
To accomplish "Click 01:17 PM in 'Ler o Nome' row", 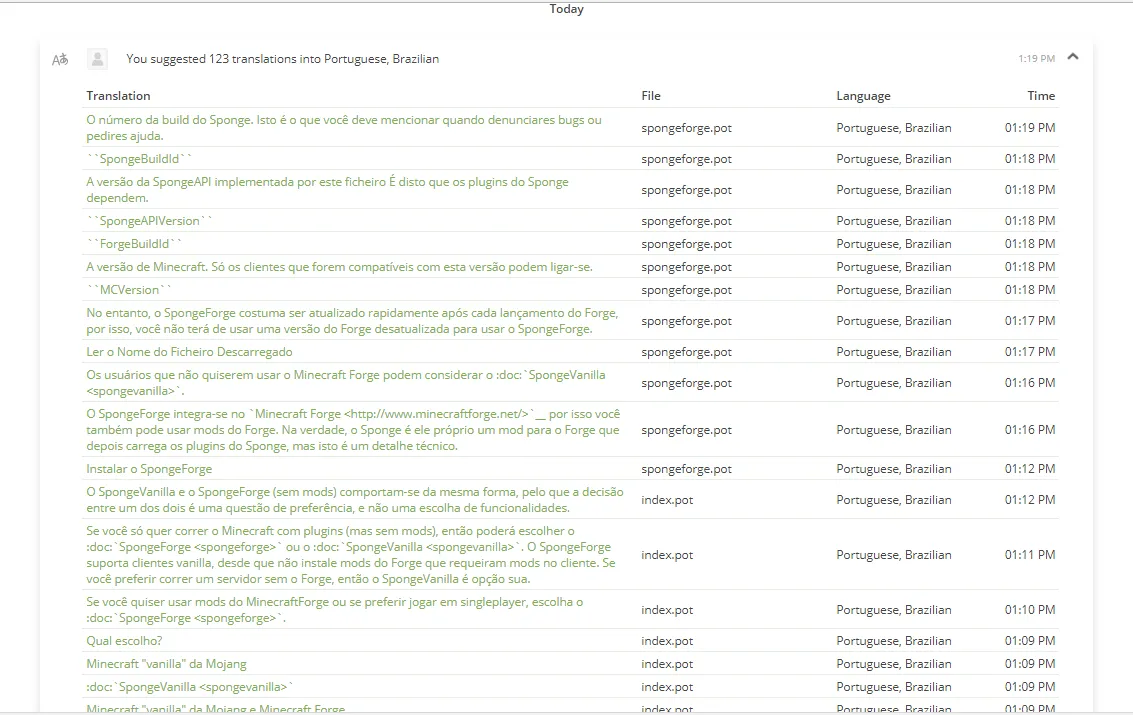I will pos(1030,352).
